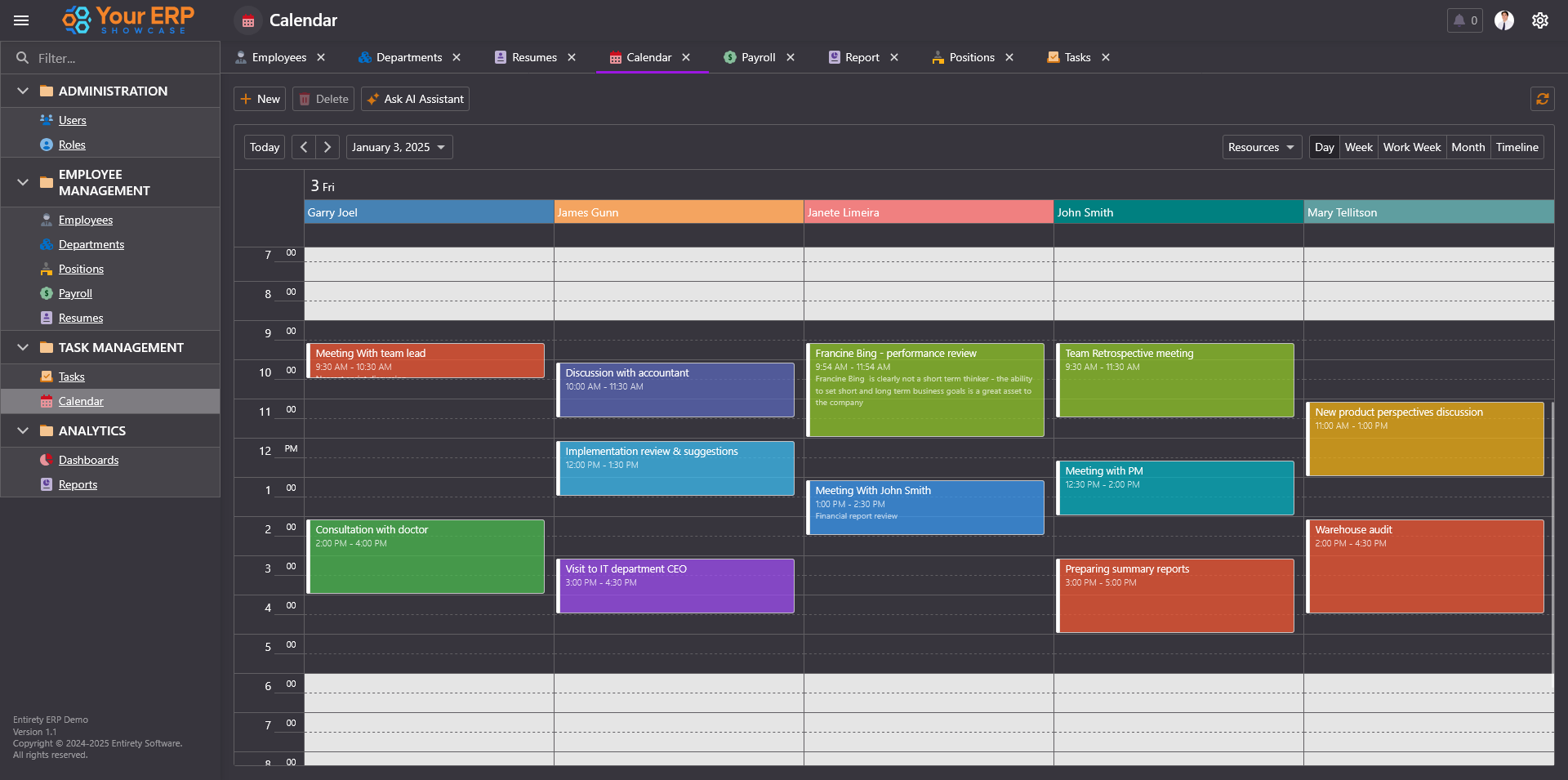Close the Payroll tab
The width and height of the screenshot is (1568, 780).
tap(791, 57)
